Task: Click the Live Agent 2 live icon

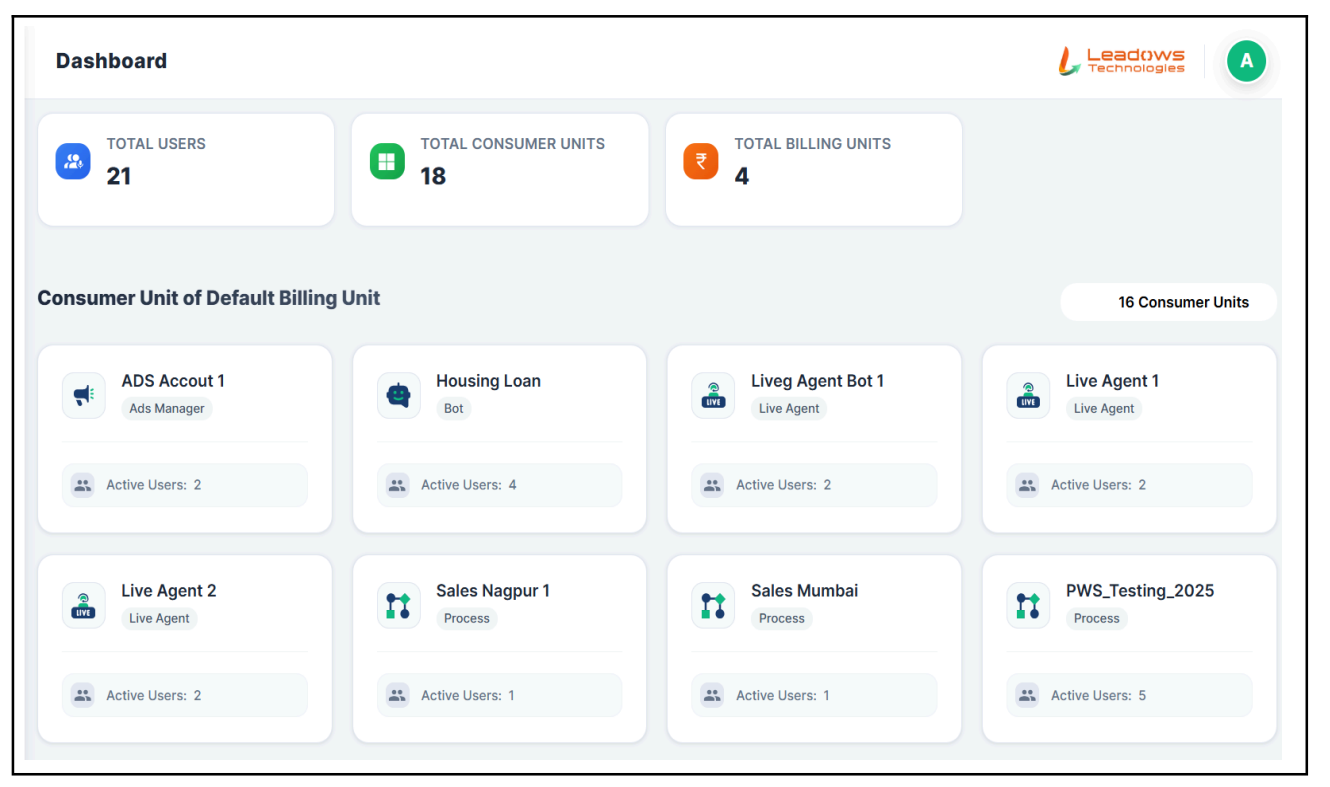Action: [x=84, y=605]
